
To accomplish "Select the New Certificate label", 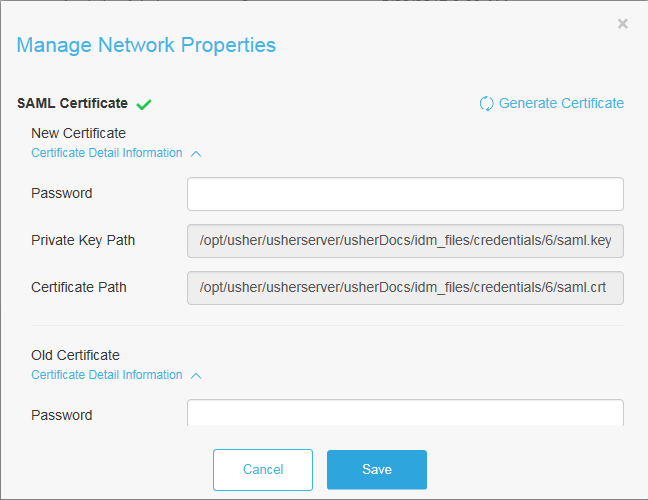I will coord(79,133).
